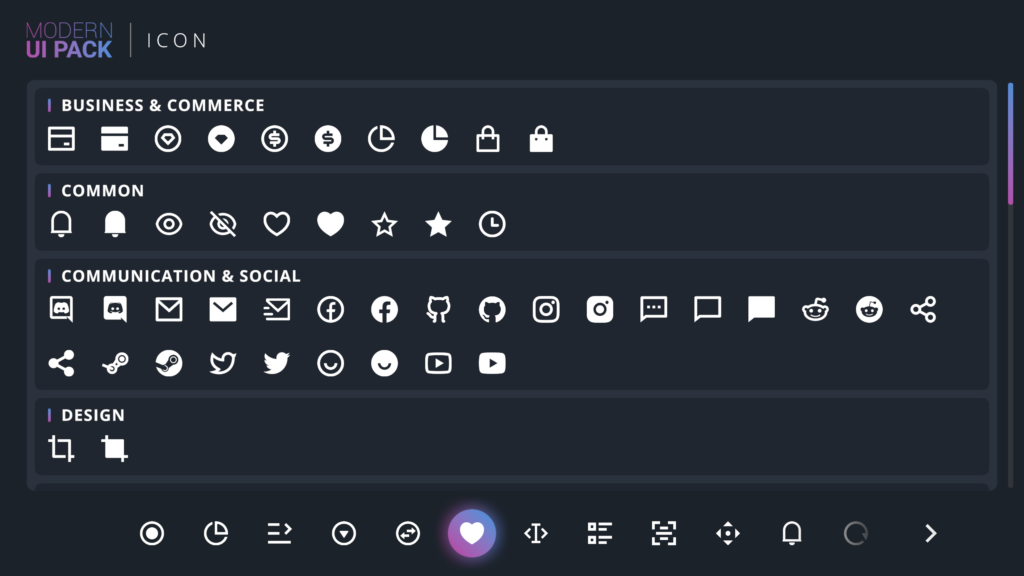Viewport: 1024px width, 576px height.
Task: Click the Instagram icon
Action: pyautogui.click(x=546, y=309)
